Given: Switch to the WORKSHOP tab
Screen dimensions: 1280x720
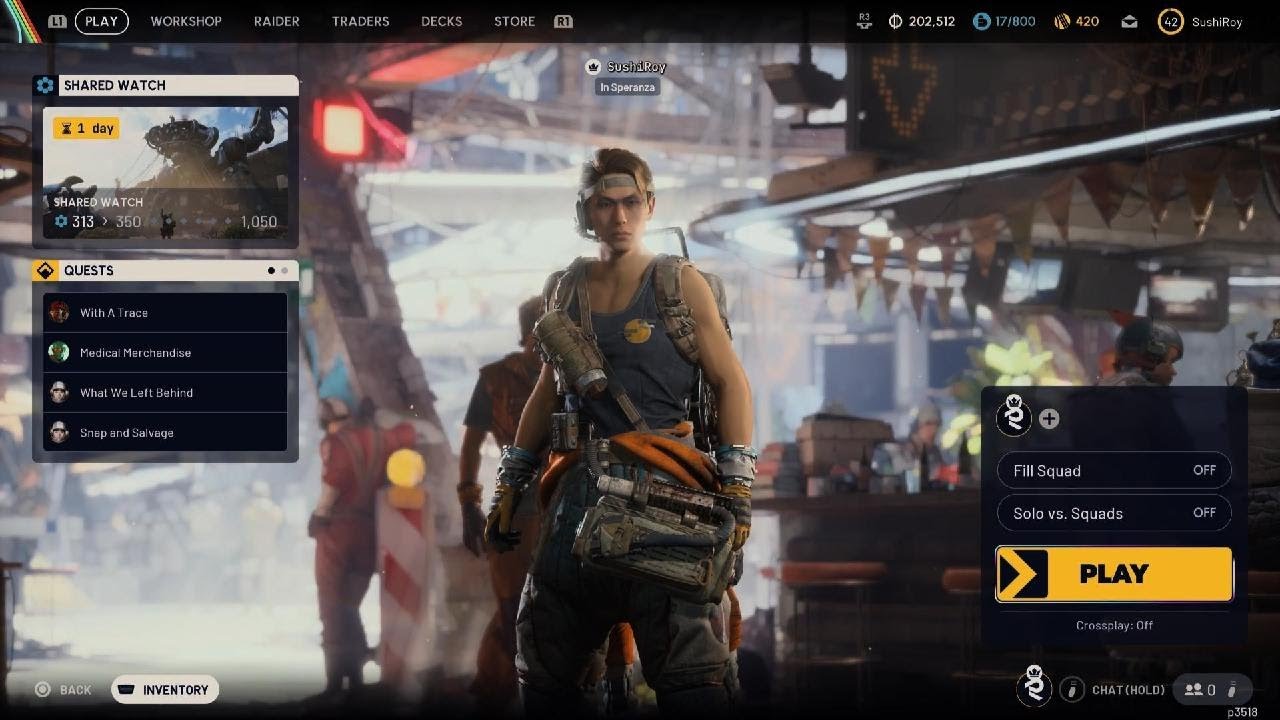Looking at the screenshot, I should 186,21.
